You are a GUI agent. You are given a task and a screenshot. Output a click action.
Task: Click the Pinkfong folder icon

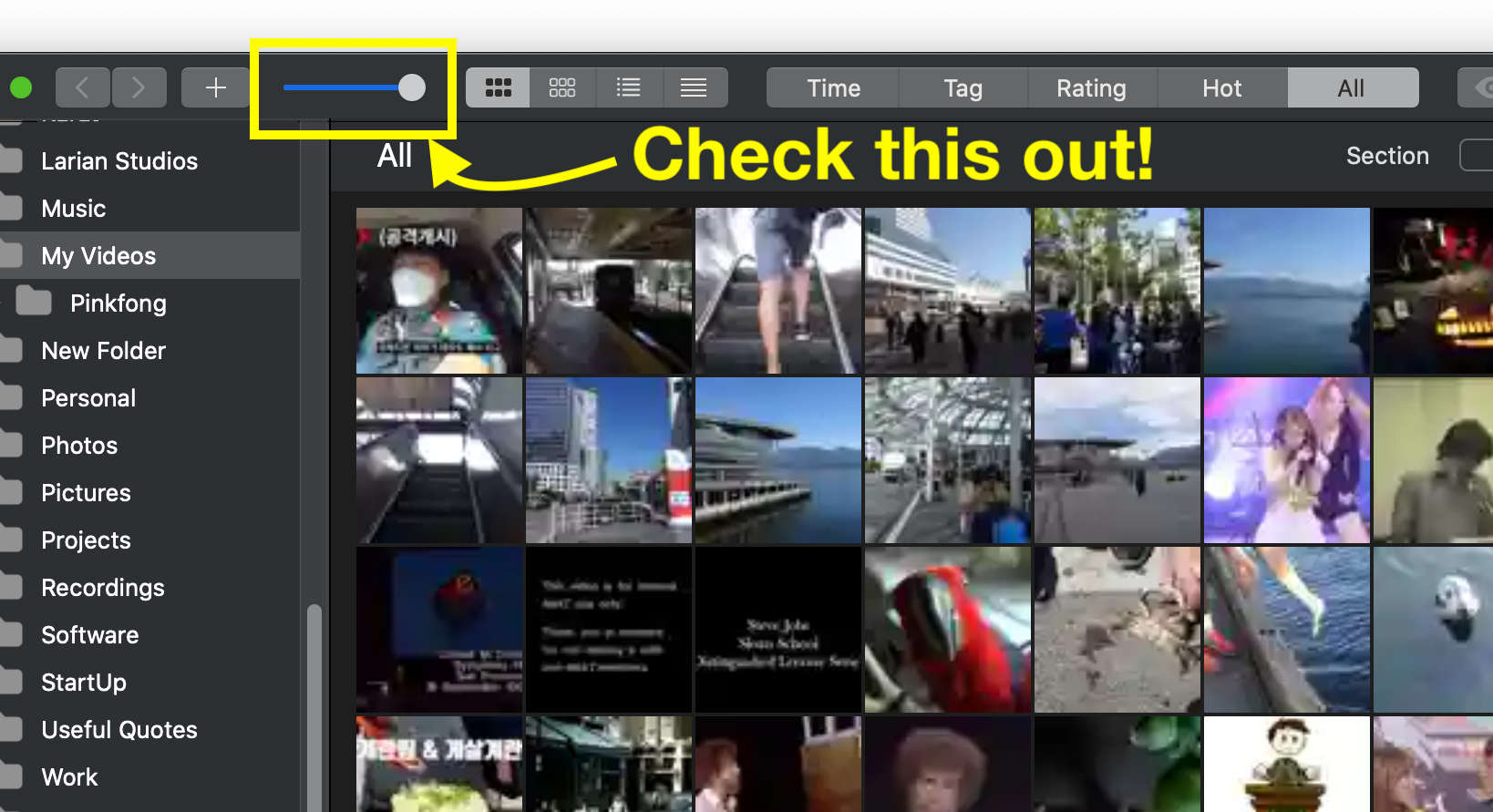[x=34, y=300]
